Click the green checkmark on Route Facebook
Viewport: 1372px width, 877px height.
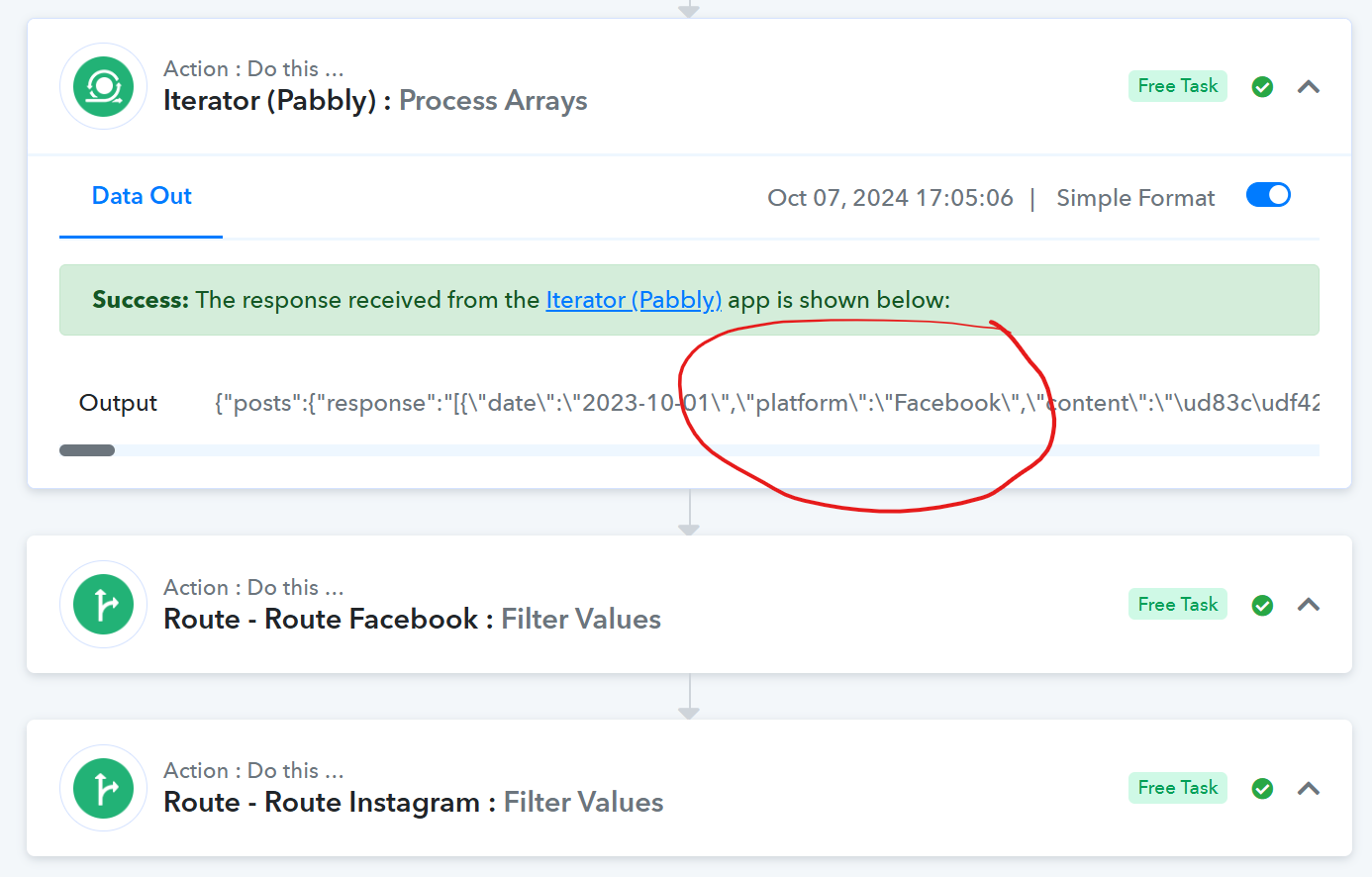pyautogui.click(x=1262, y=605)
